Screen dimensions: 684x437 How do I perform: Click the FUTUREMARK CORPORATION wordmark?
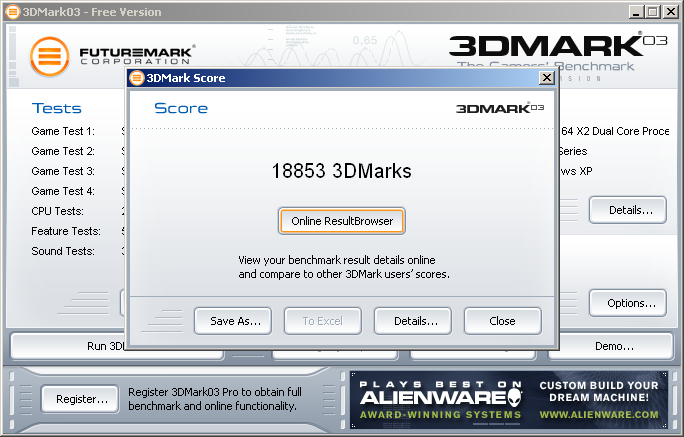[x=137, y=56]
